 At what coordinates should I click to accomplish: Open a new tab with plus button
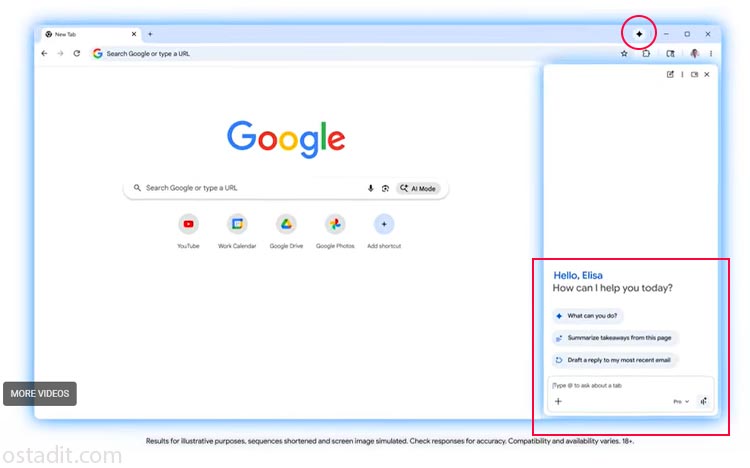[x=150, y=34]
